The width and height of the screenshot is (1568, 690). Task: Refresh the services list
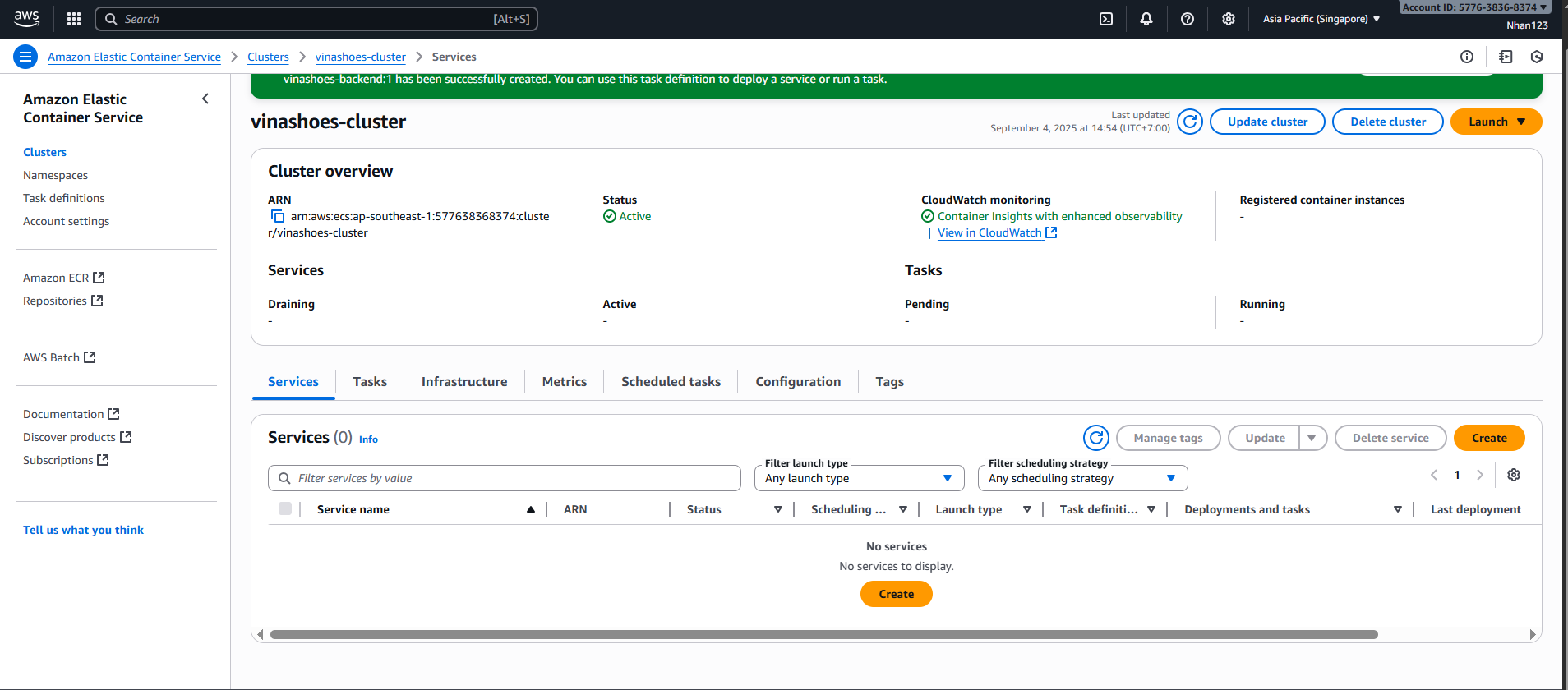(1095, 438)
